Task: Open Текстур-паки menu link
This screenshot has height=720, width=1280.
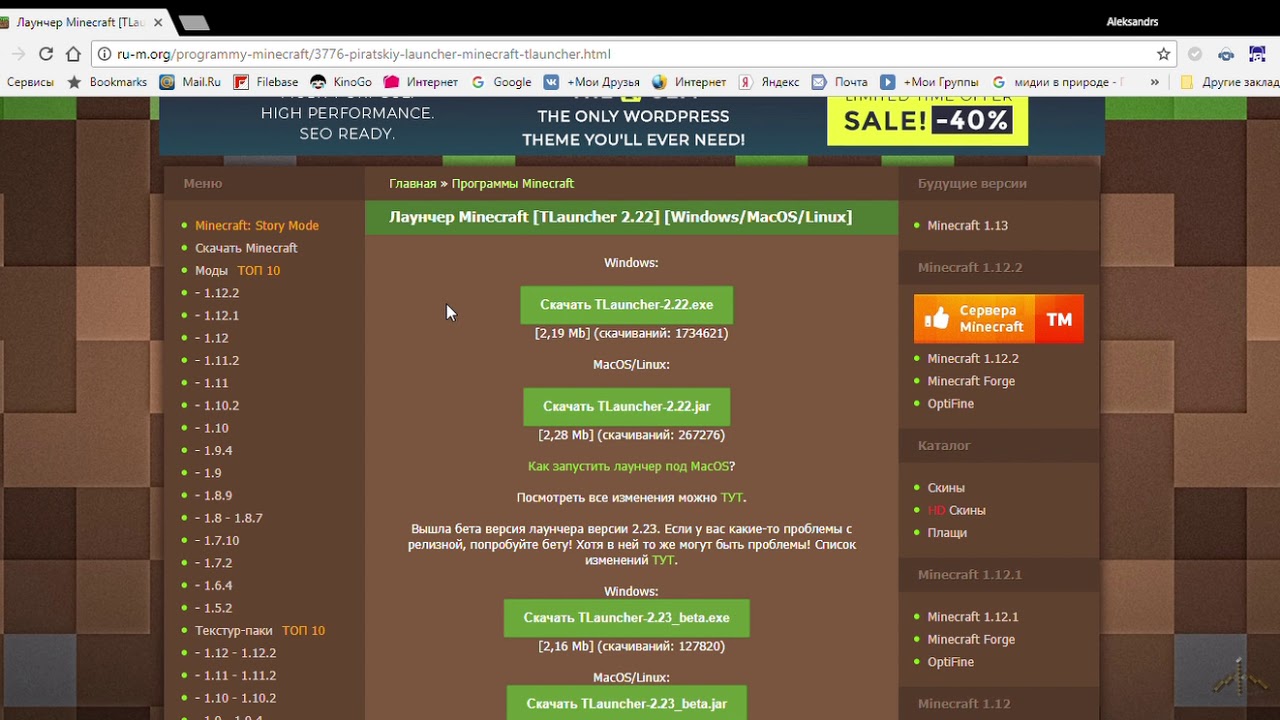Action: [234, 631]
